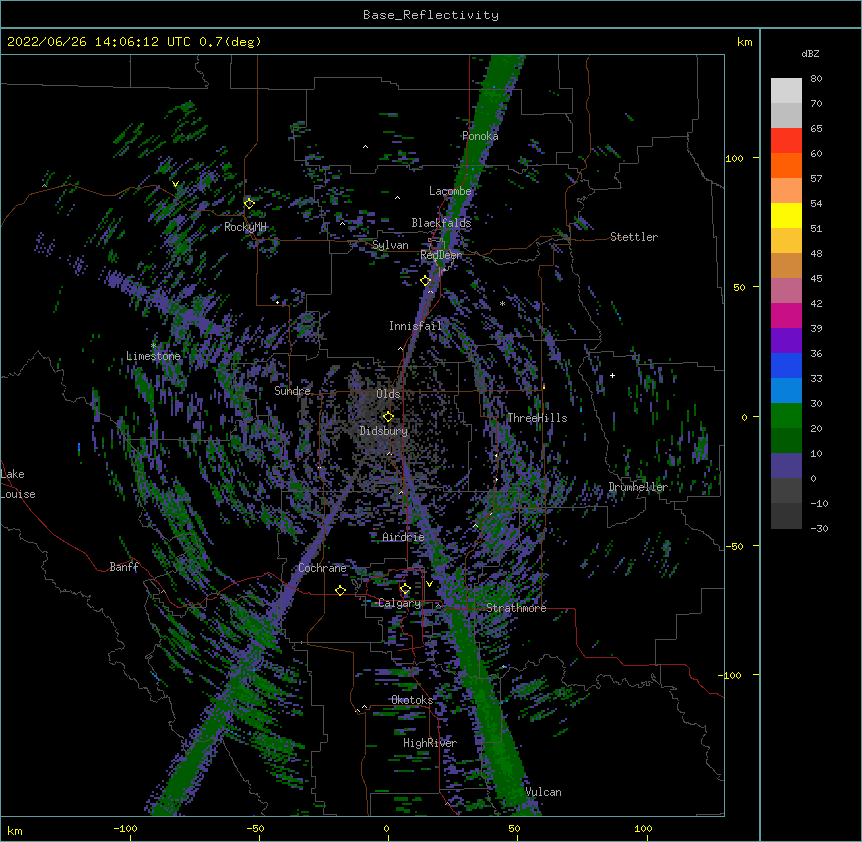This screenshot has width=862, height=842.
Task: Click the Banff town label
Action: pyautogui.click(x=124, y=567)
